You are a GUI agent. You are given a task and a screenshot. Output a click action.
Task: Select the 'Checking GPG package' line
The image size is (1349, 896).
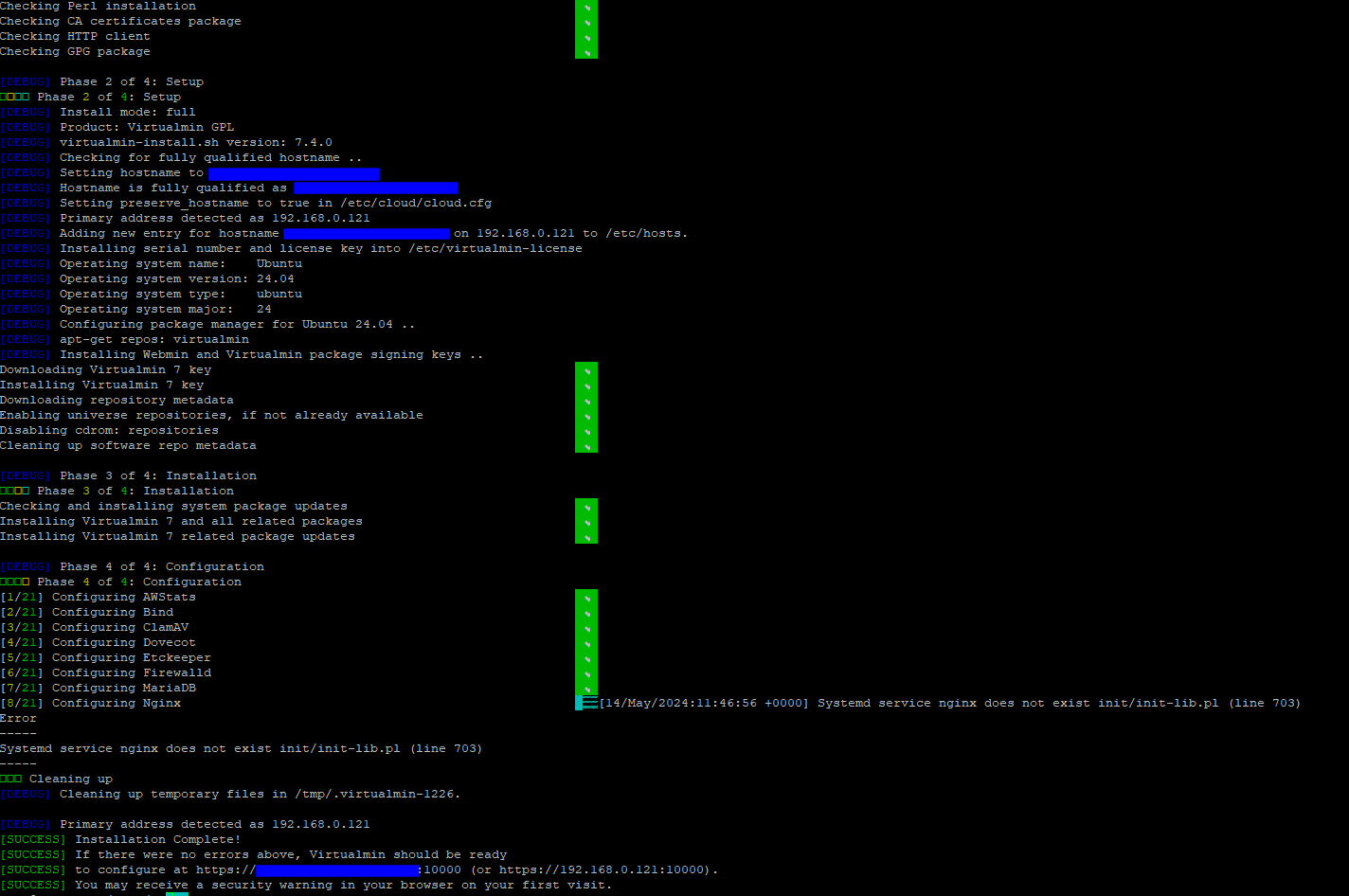75,51
